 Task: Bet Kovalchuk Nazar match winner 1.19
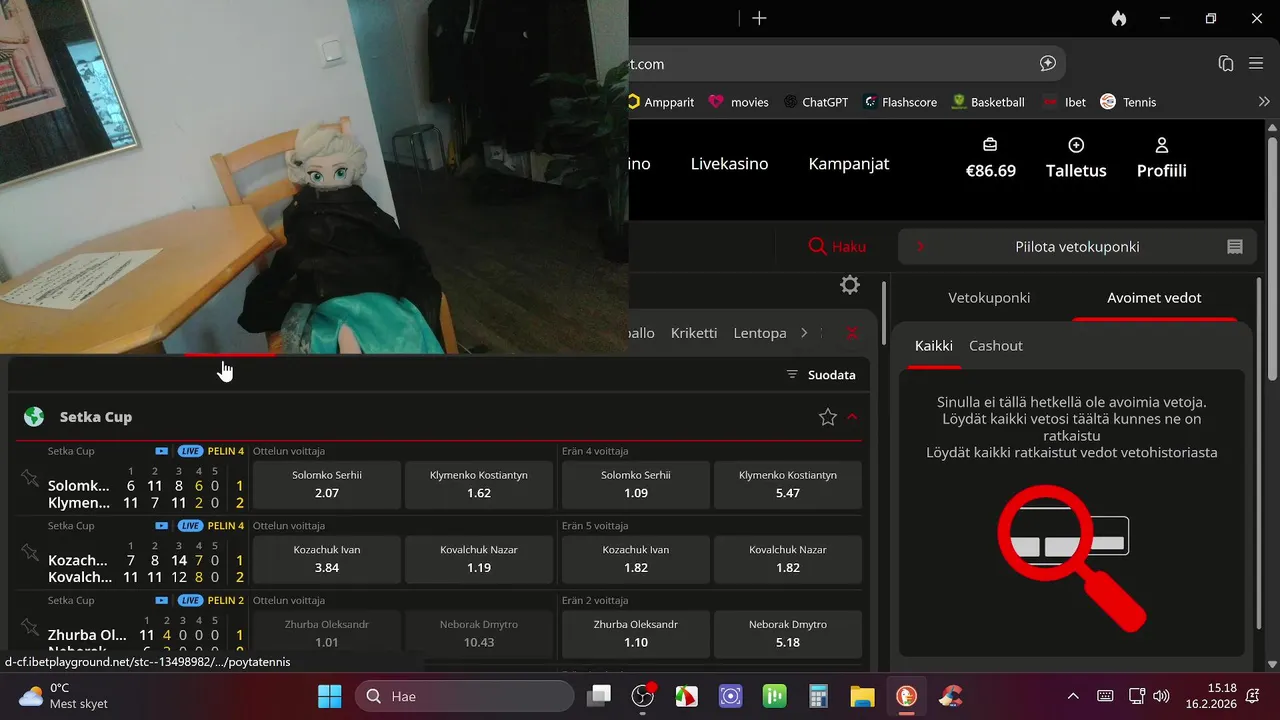click(x=479, y=559)
